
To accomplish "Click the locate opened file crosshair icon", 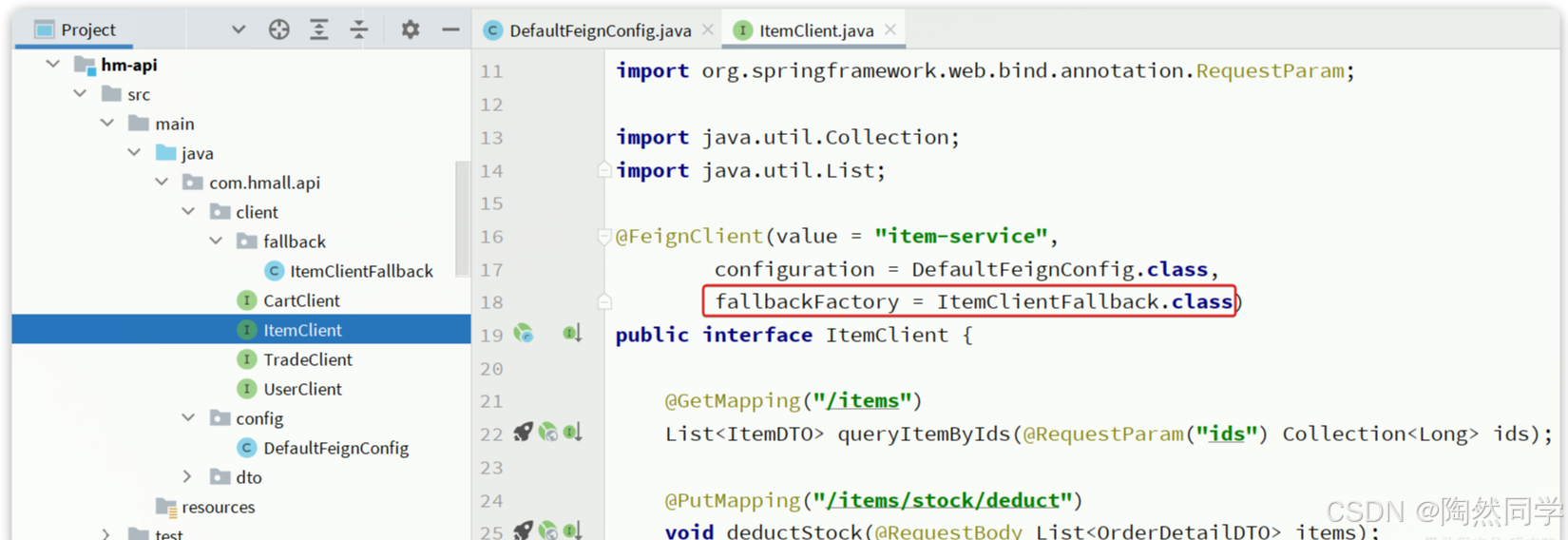I will pos(278,29).
